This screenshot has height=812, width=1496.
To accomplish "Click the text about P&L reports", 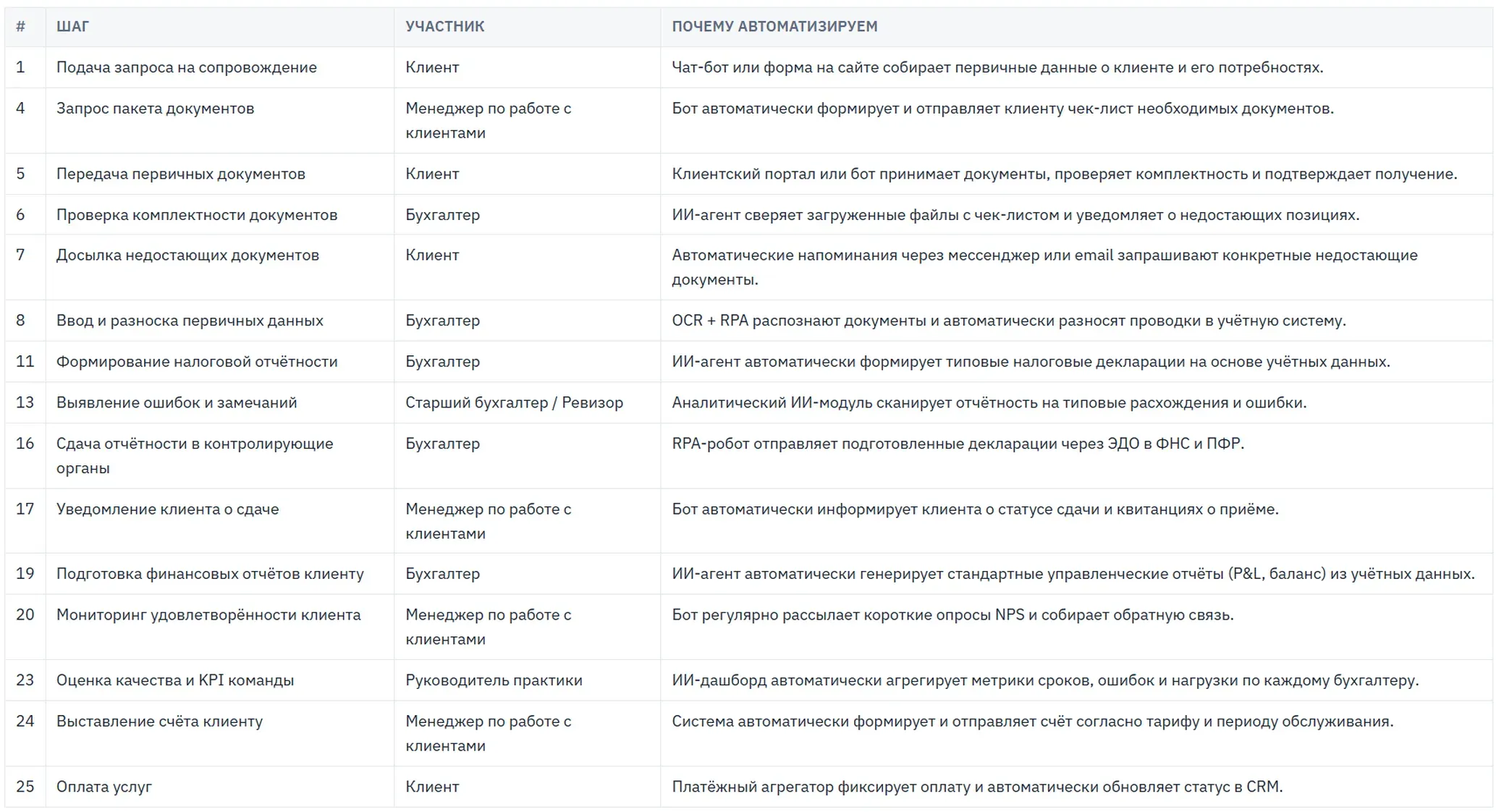I will click(1073, 574).
